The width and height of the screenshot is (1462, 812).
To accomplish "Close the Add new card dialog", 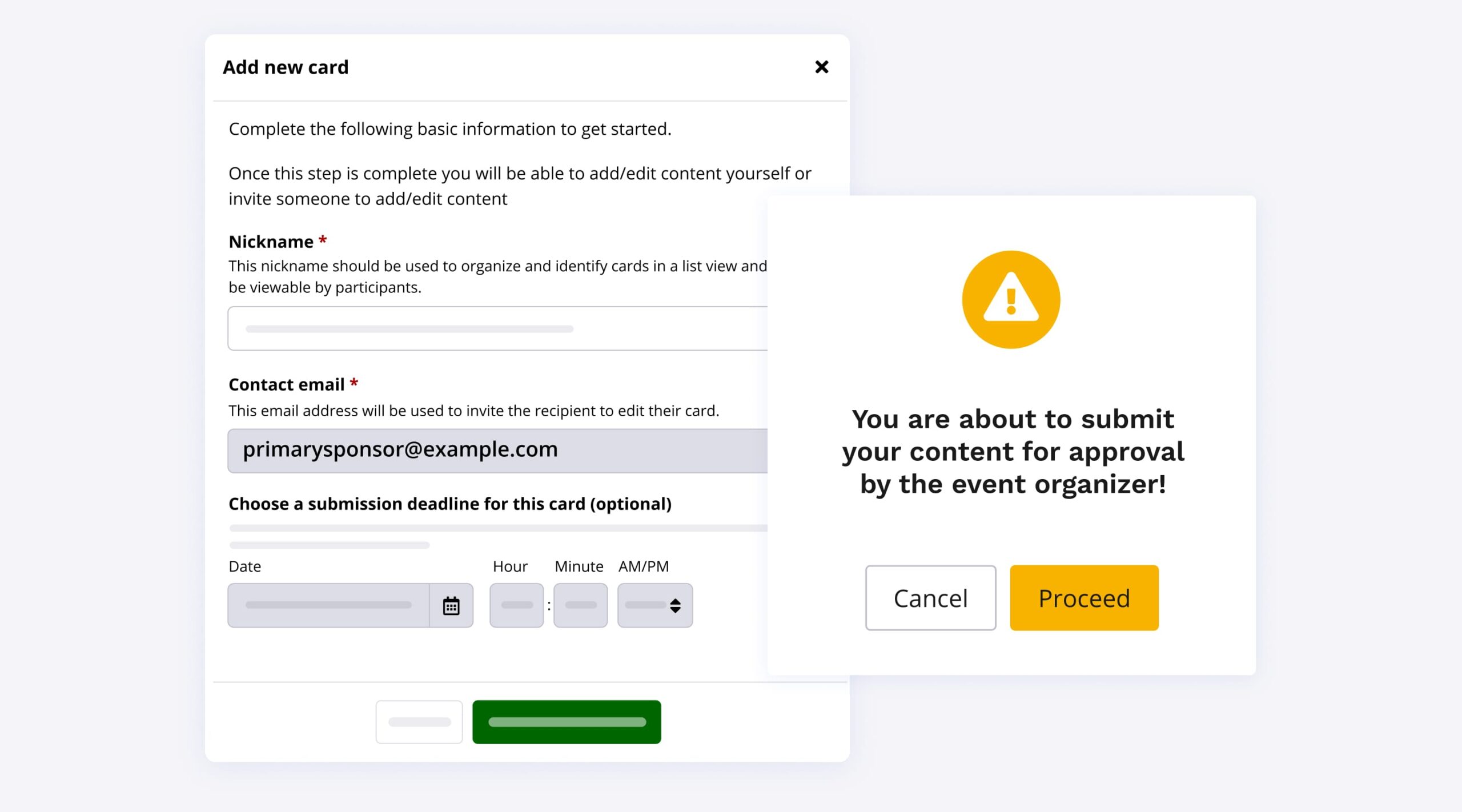I will 821,67.
